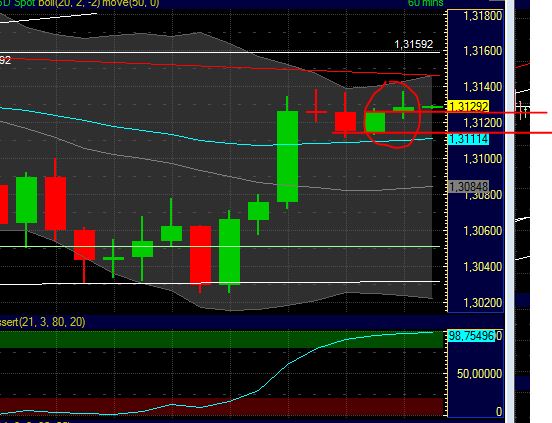The height and width of the screenshot is (423, 552).
Task: Select the ssert(21, 3, 80, 20) oscillator label
Action: click(x=43, y=322)
